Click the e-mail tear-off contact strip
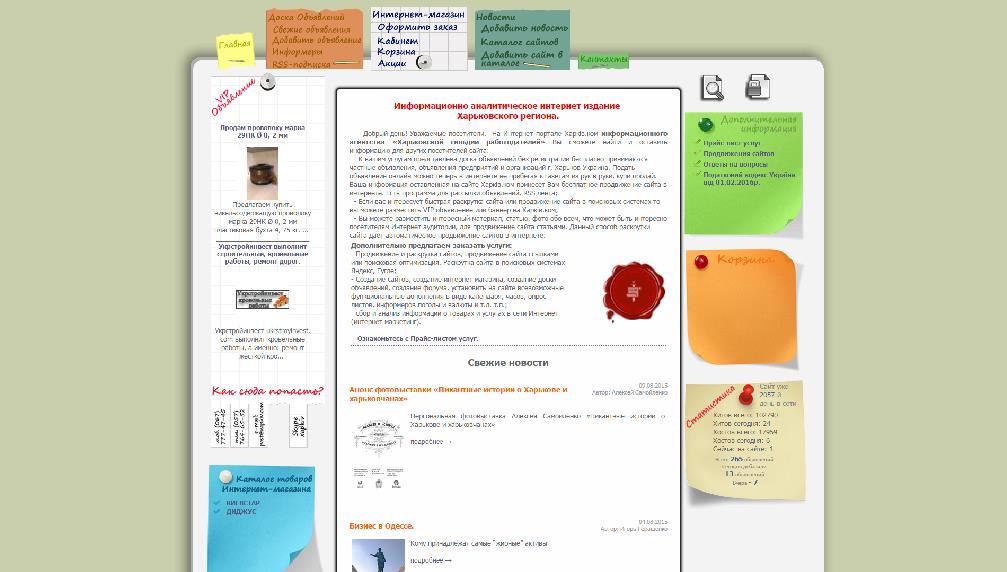 pyautogui.click(x=260, y=426)
